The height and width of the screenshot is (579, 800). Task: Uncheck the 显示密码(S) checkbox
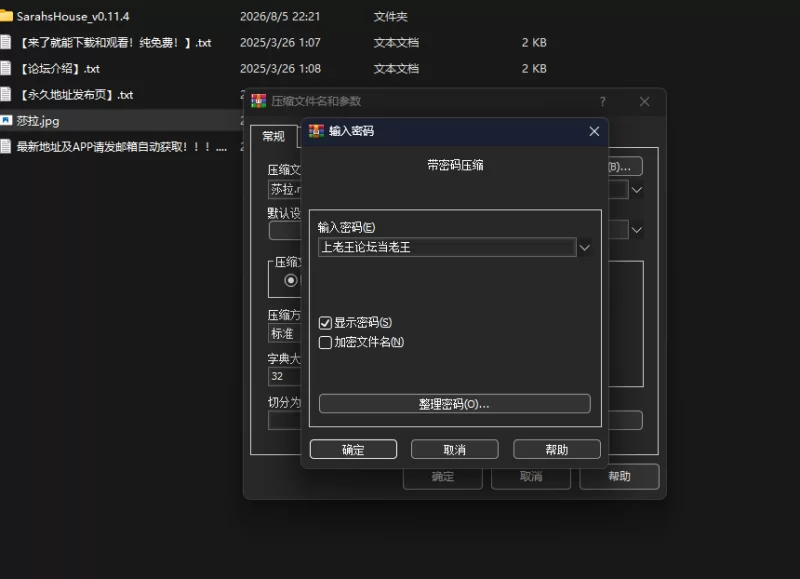(x=325, y=323)
